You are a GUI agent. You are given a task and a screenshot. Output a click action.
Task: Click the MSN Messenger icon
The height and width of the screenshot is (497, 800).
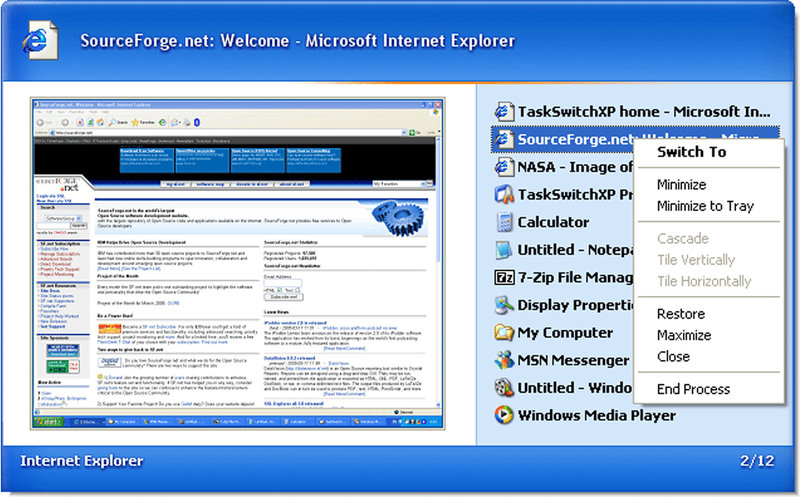(x=504, y=360)
